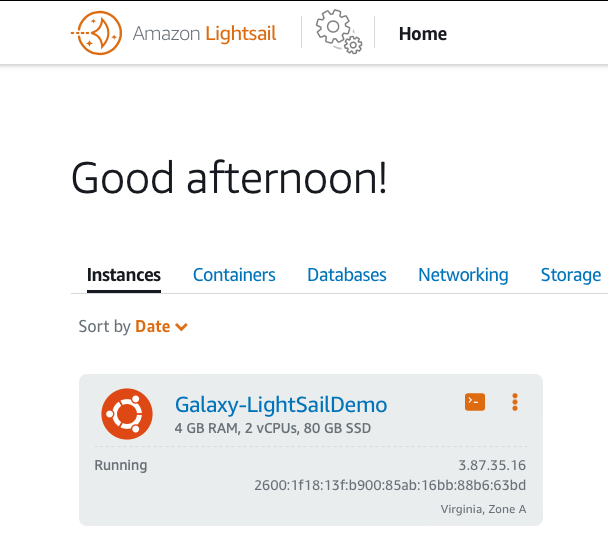Image resolution: width=608 pixels, height=560 pixels.
Task: Open the Networking tab
Action: point(463,275)
